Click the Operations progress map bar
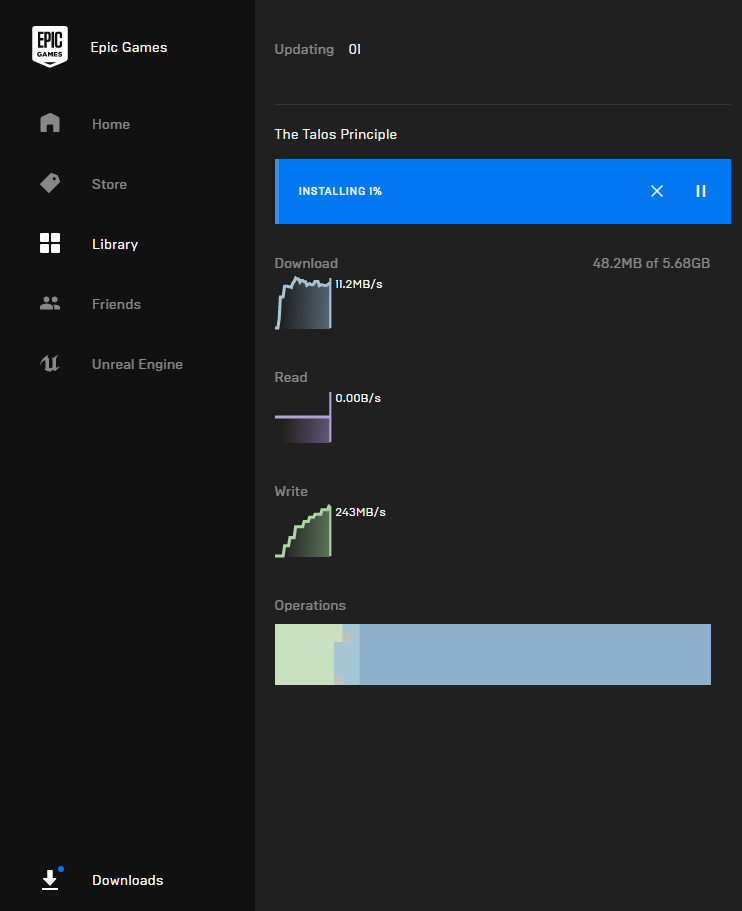This screenshot has height=911, width=742. coord(492,654)
